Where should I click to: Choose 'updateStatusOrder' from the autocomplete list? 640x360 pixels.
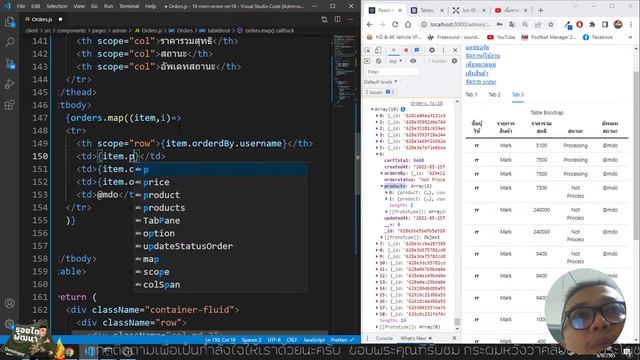[x=220, y=246]
